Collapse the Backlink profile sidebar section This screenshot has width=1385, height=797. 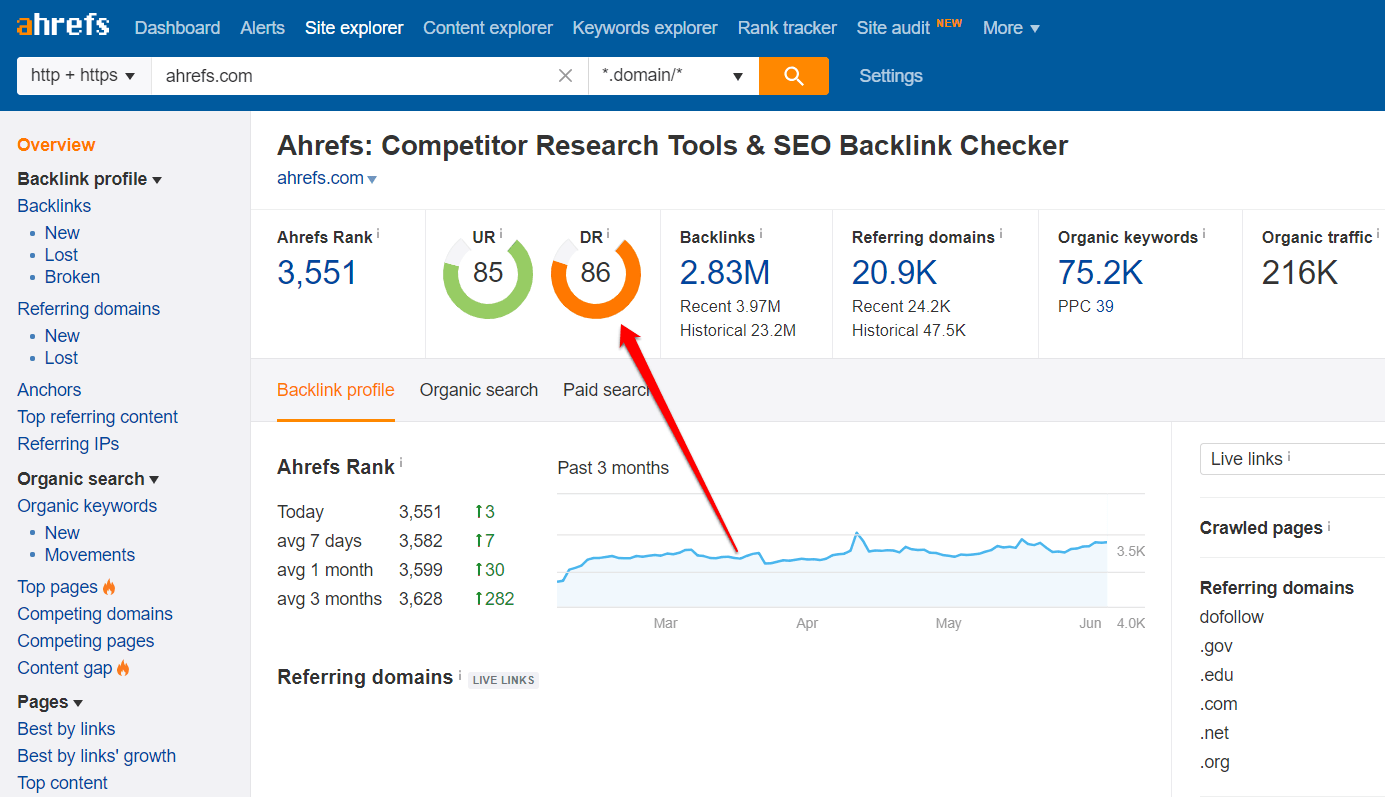(158, 178)
